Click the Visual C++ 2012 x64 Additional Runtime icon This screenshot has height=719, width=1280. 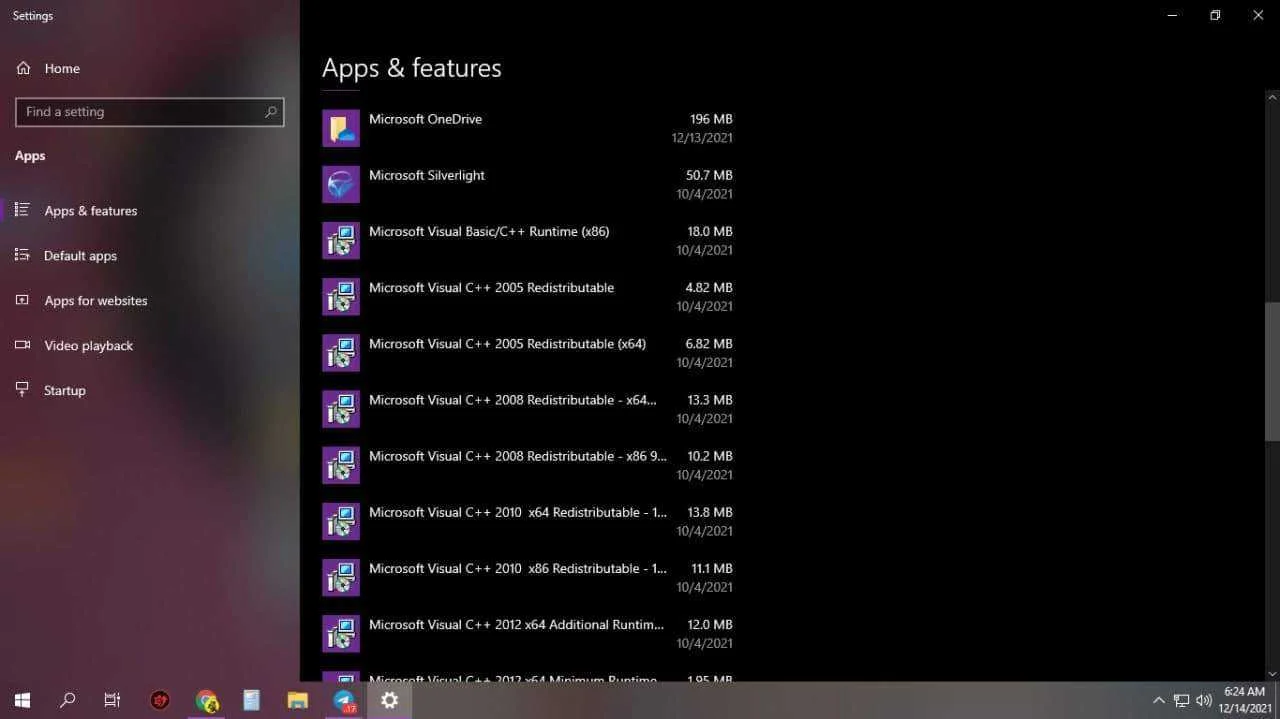coord(341,632)
